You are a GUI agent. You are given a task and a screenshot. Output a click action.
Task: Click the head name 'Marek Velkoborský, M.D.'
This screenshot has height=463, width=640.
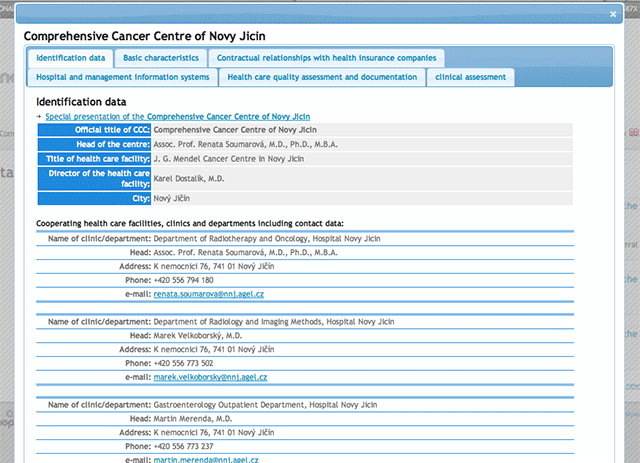point(198,336)
